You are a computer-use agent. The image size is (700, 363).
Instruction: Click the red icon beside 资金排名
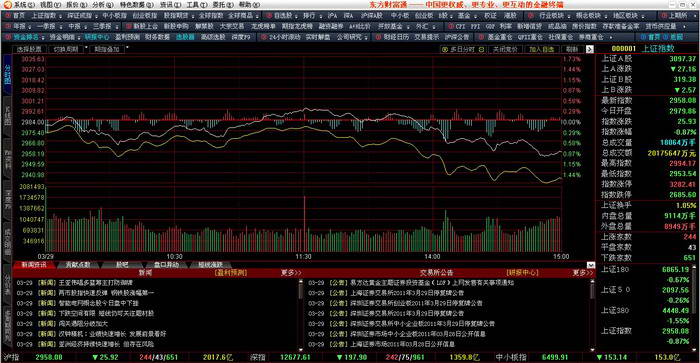(8, 37)
